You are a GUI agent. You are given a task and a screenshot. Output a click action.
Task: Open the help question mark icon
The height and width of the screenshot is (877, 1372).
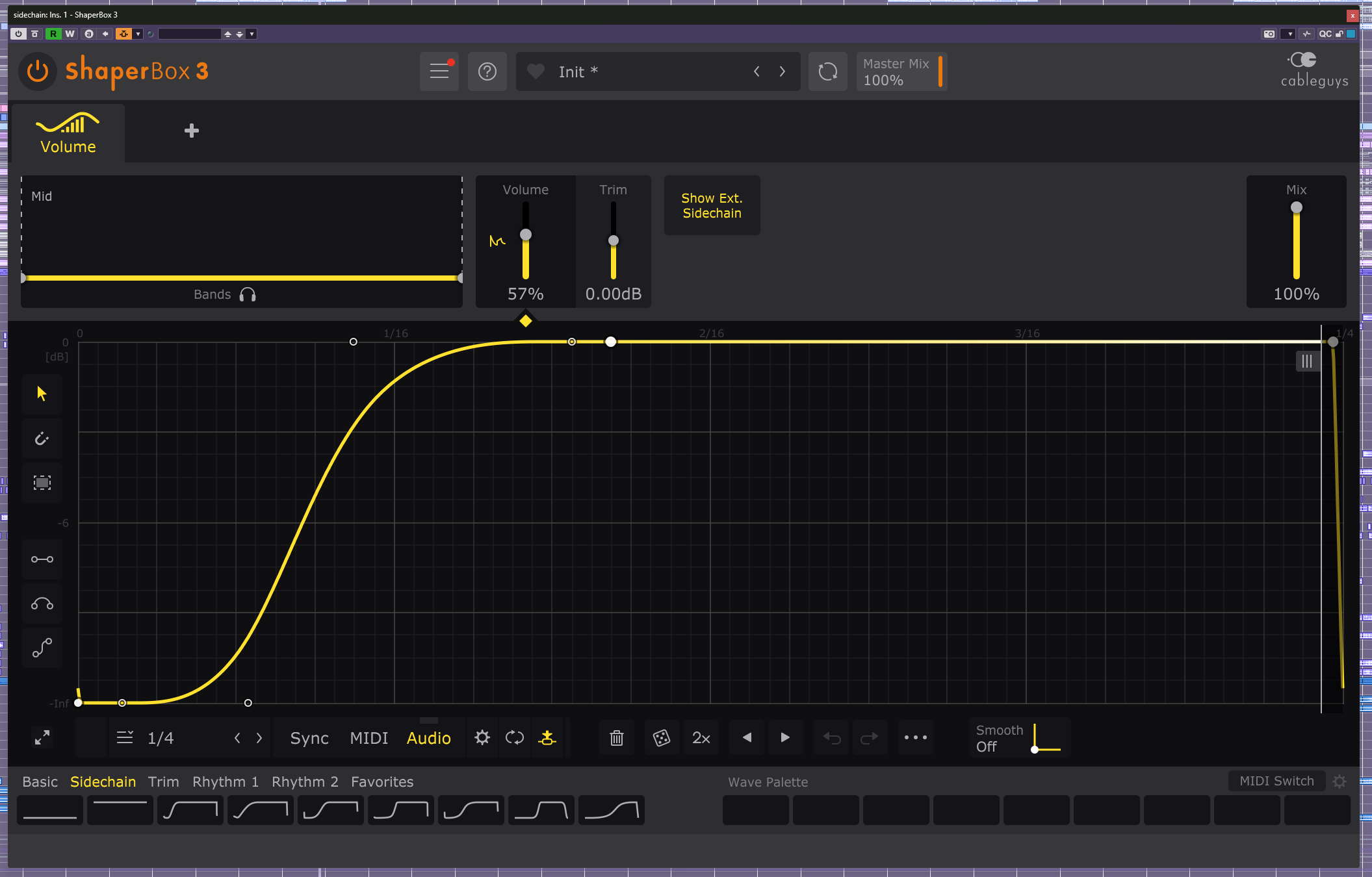(487, 71)
